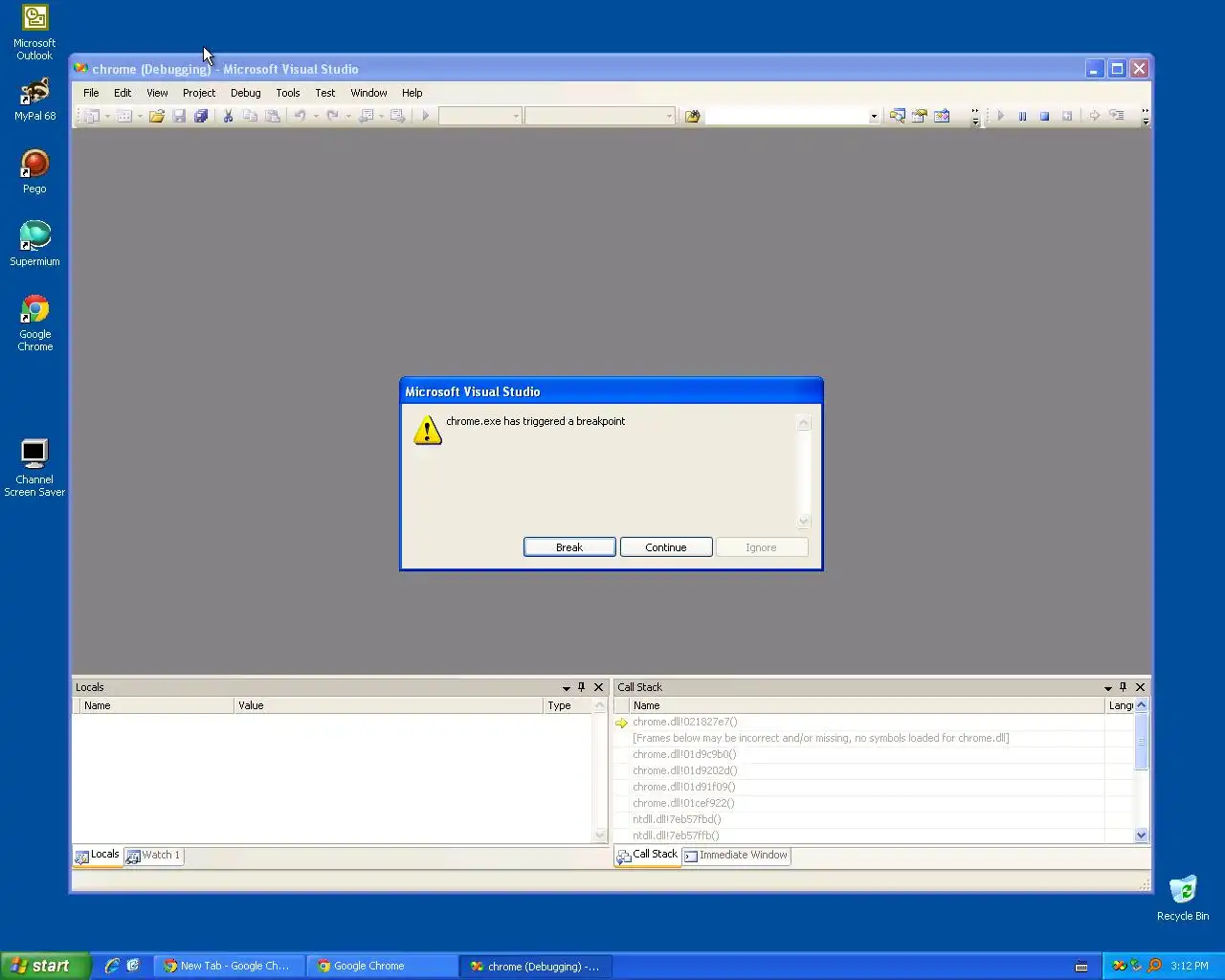The height and width of the screenshot is (980, 1225).
Task: Click the Break All pause icon
Action: (1022, 116)
